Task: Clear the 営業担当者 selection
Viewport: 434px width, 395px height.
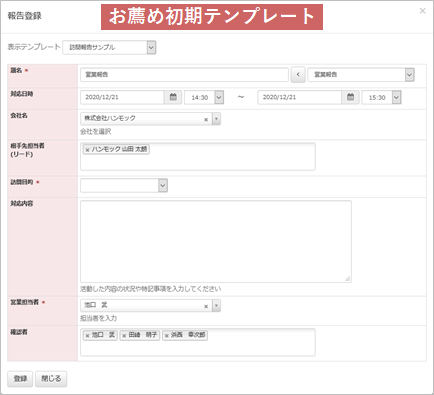Action: 206,306
